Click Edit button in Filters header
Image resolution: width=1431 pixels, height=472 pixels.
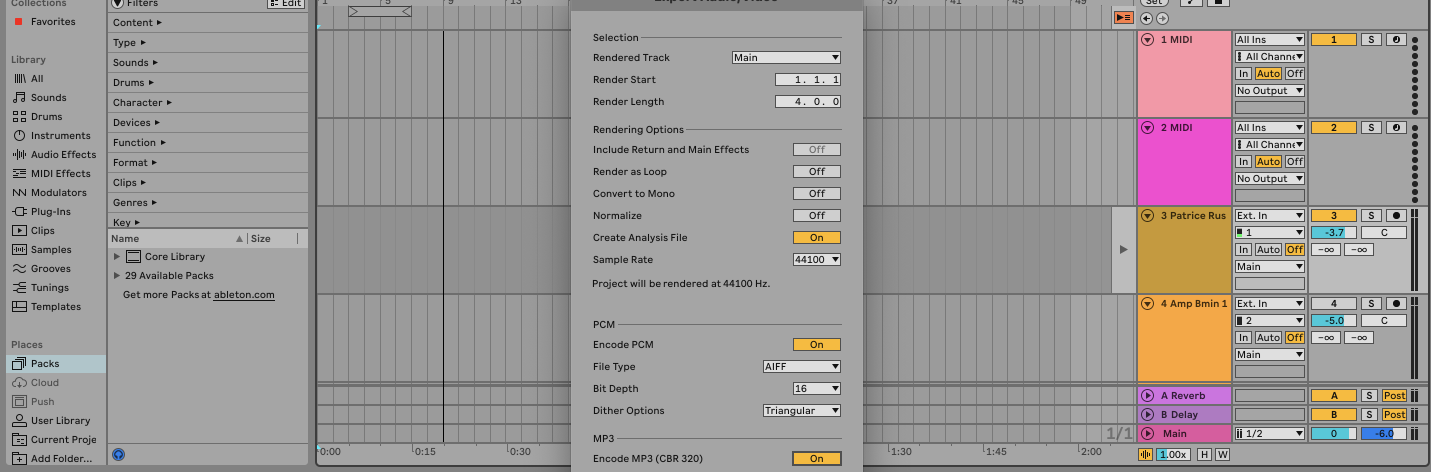[286, 4]
